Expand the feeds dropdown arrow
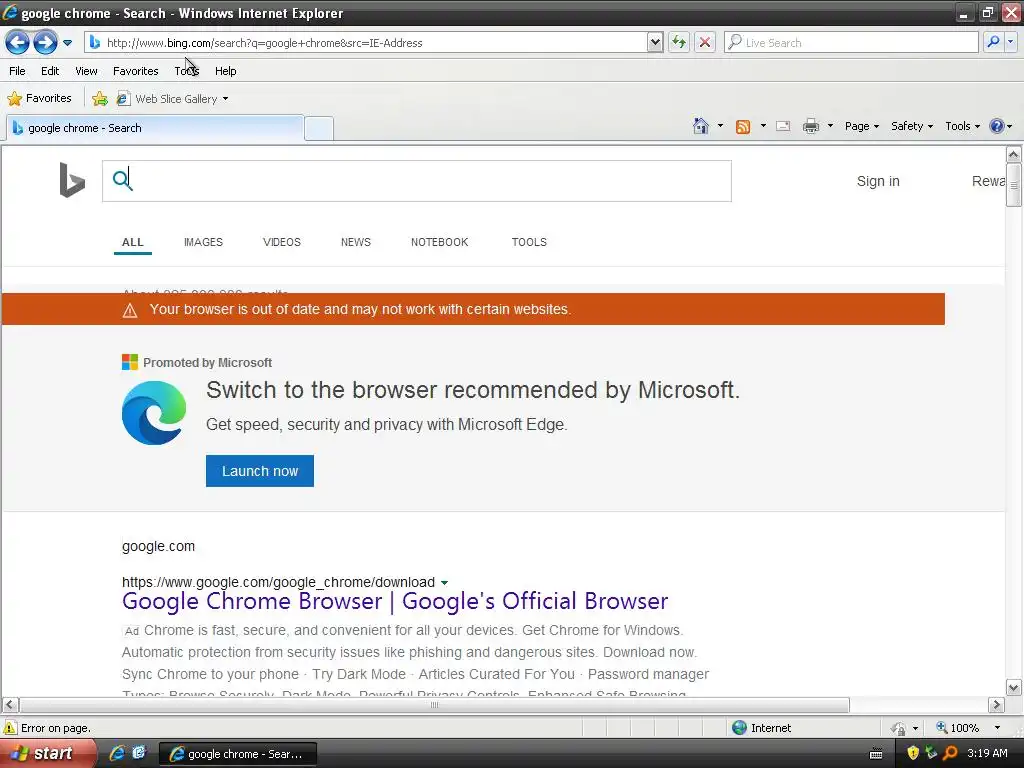The width and height of the screenshot is (1024, 768). (x=763, y=126)
